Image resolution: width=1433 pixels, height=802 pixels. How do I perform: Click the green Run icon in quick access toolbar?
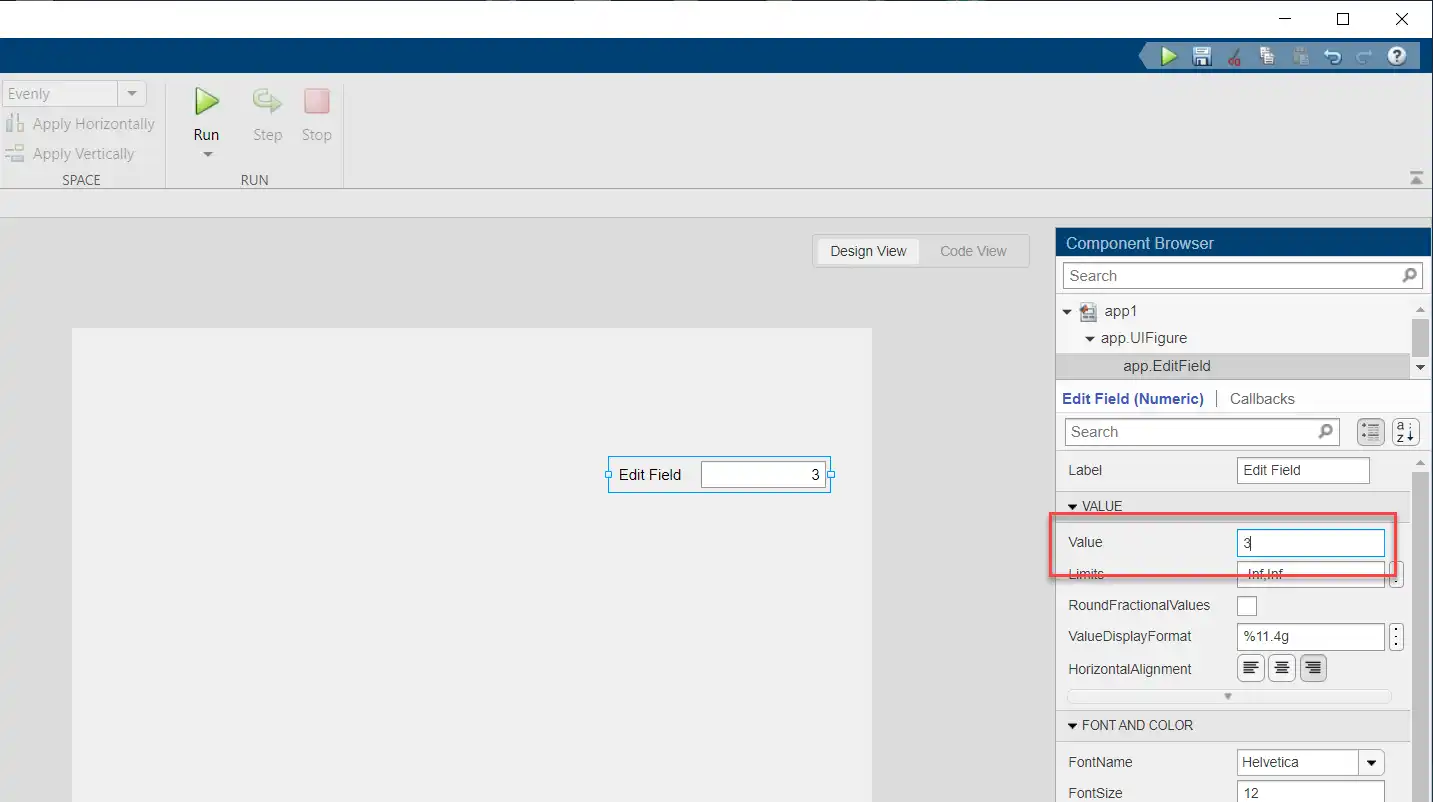click(1168, 57)
